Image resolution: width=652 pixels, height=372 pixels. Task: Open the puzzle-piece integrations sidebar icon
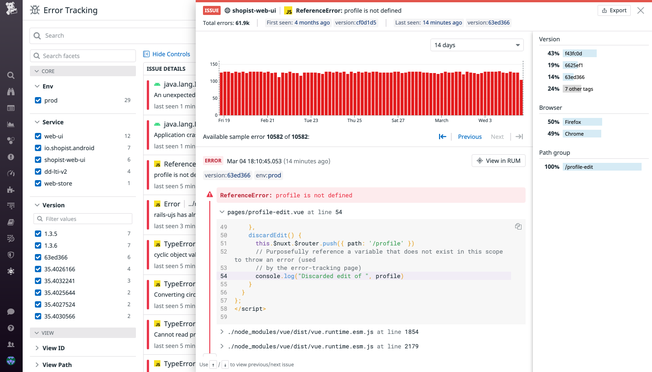tap(11, 190)
